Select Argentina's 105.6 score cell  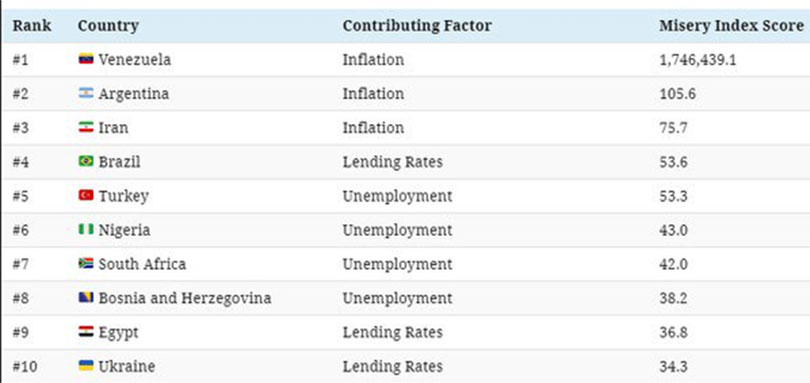click(x=677, y=94)
